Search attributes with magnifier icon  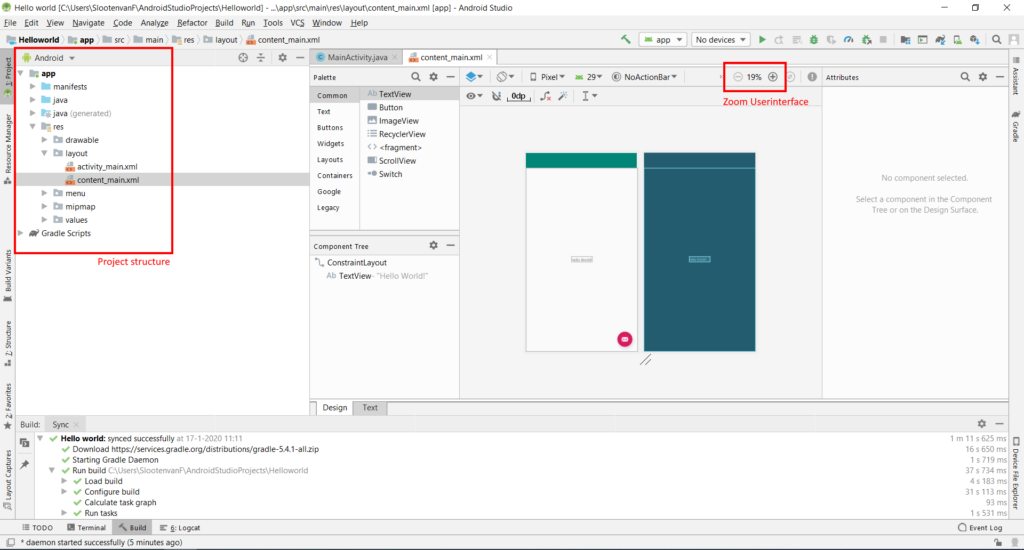coord(965,76)
